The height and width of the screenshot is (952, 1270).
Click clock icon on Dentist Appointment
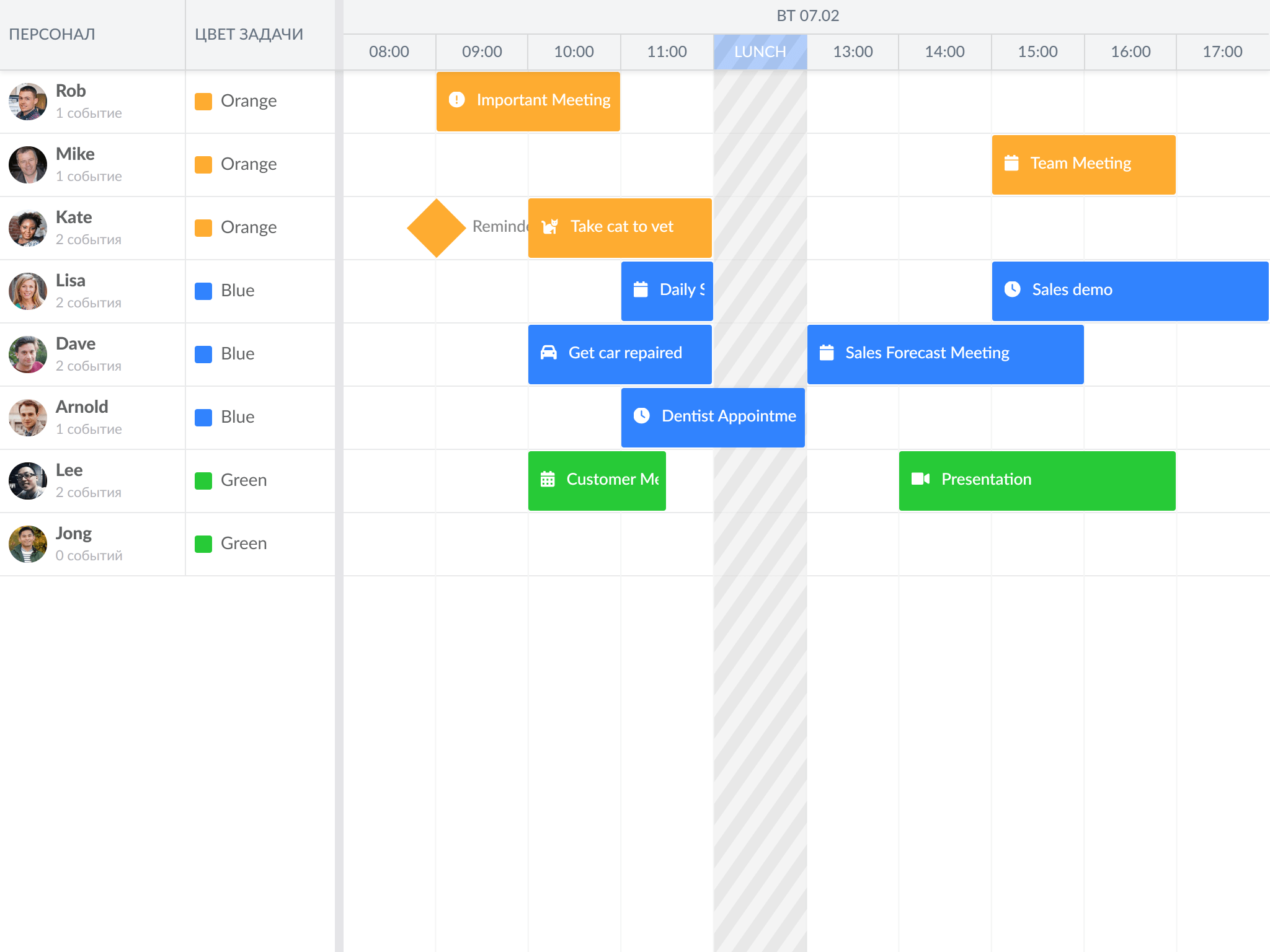[642, 416]
